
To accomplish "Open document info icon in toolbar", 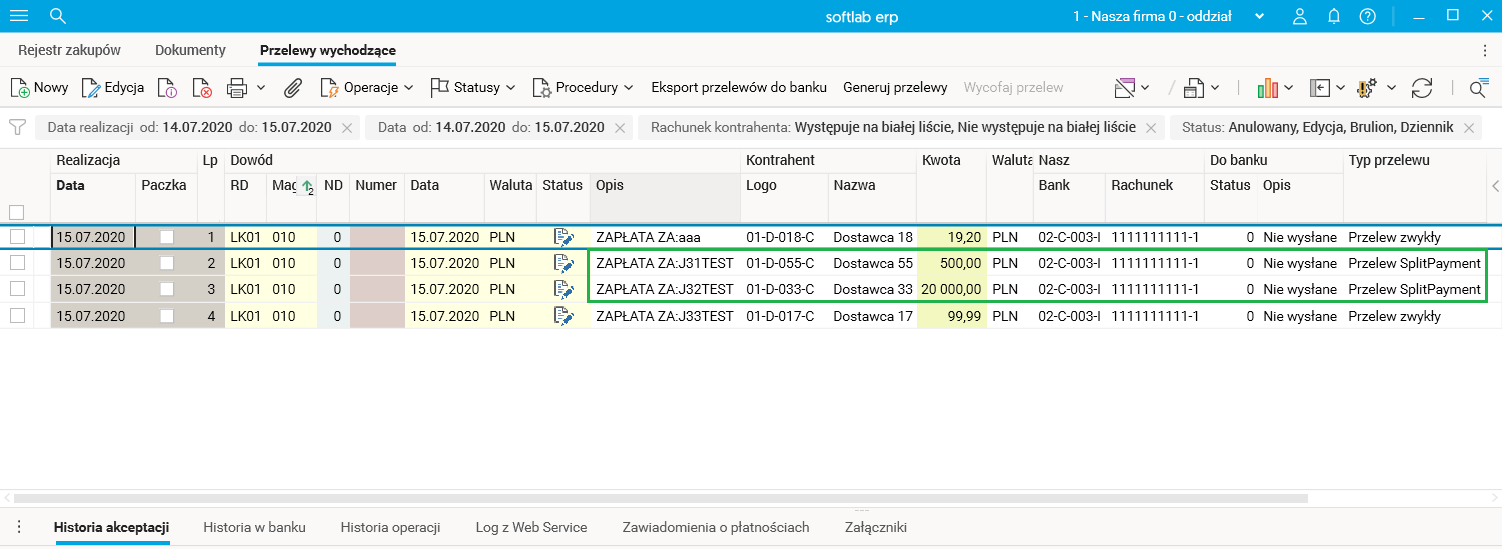I will 167,88.
